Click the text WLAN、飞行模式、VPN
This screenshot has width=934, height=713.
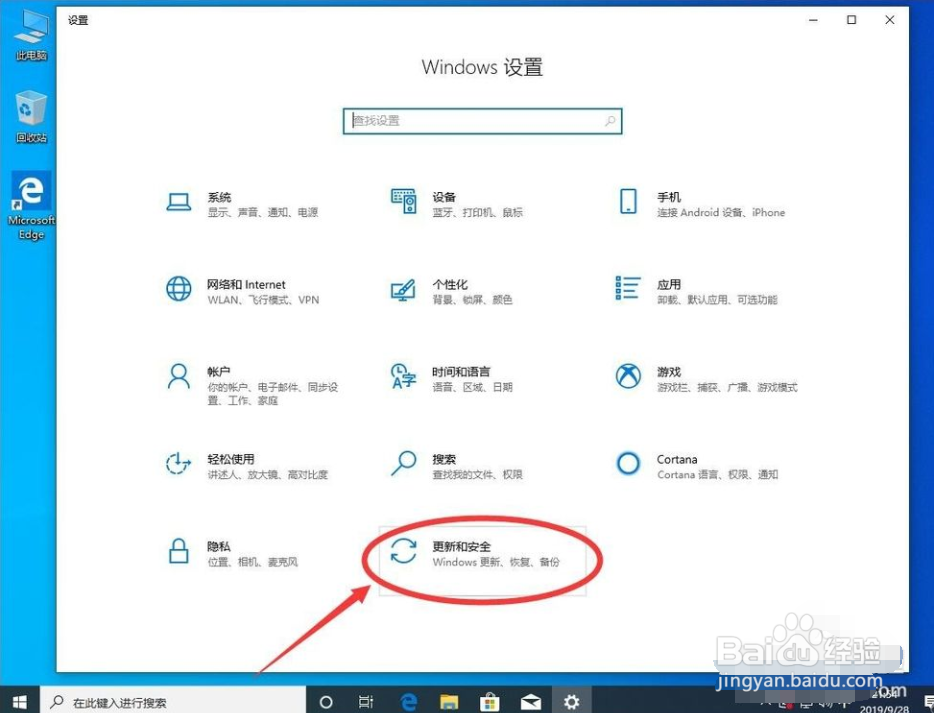tap(263, 300)
